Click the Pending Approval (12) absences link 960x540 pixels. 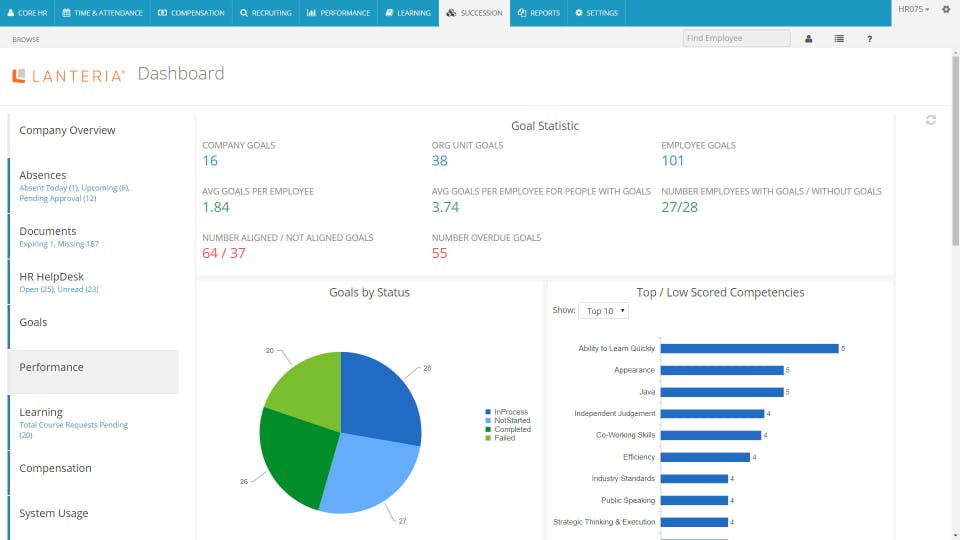58,198
